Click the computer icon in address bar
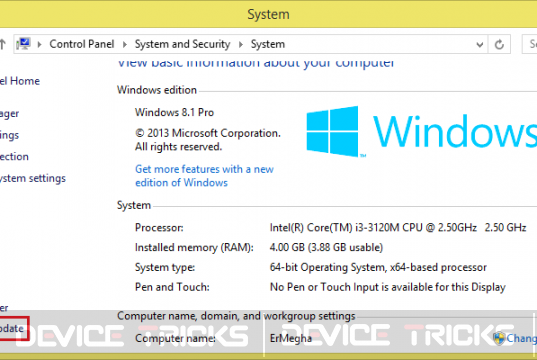Screen dimensions: 537x360 point(24,44)
